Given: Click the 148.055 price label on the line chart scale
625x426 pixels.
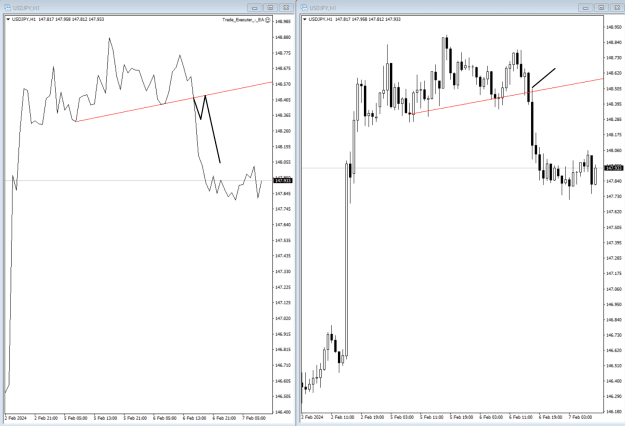Looking at the screenshot, I should pos(283,162).
